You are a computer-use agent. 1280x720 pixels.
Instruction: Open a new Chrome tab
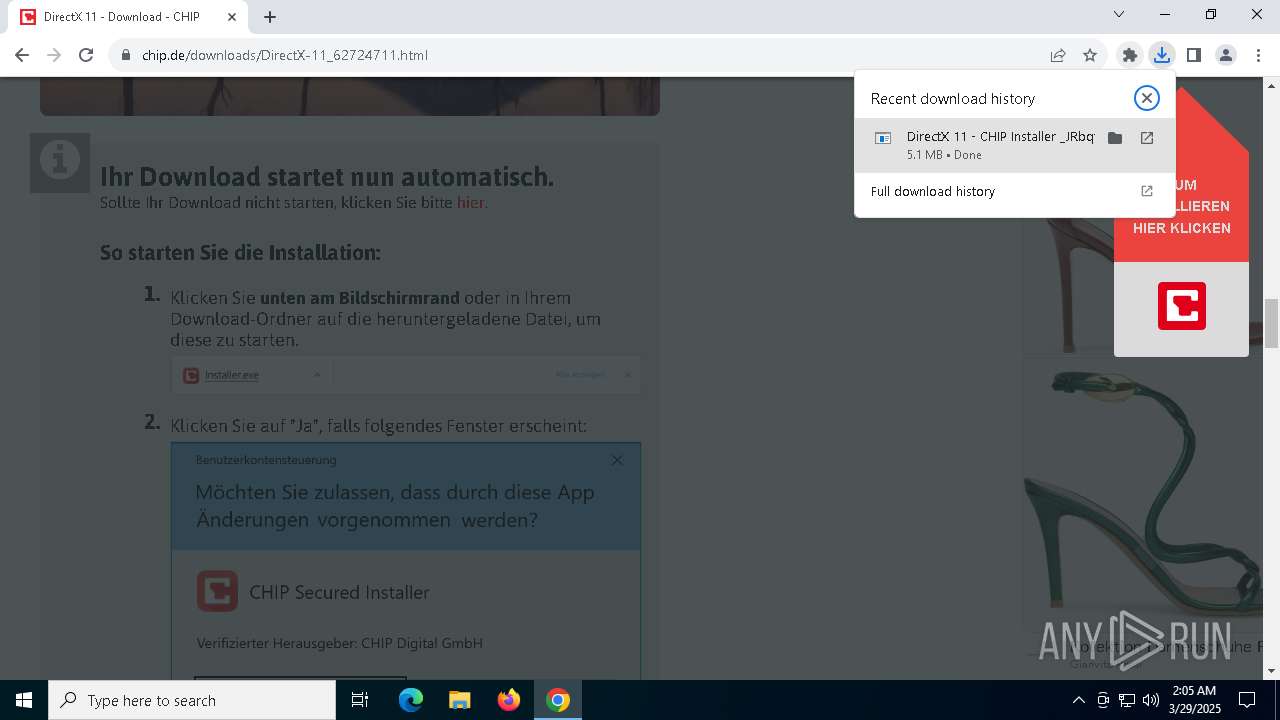point(270,17)
